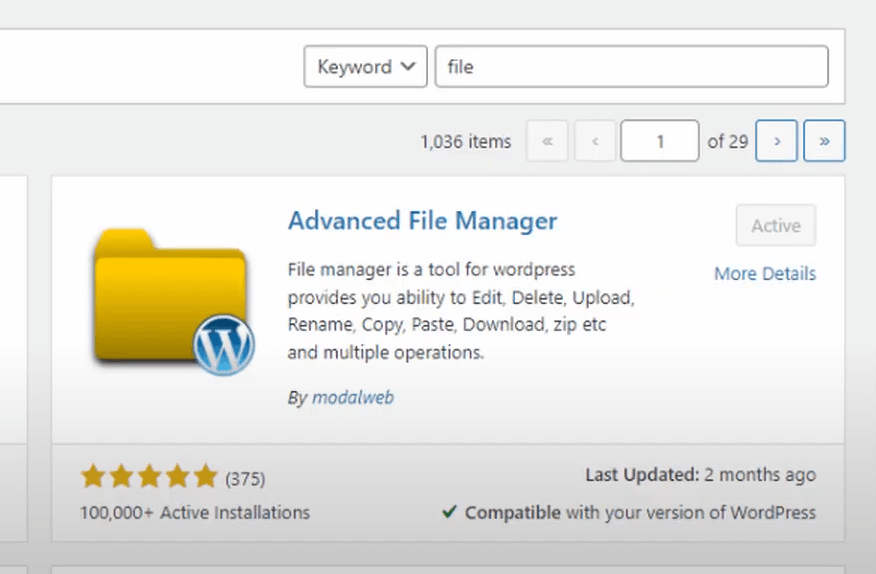Go to the first page of results
Screen dimensions: 876x574
tap(547, 141)
